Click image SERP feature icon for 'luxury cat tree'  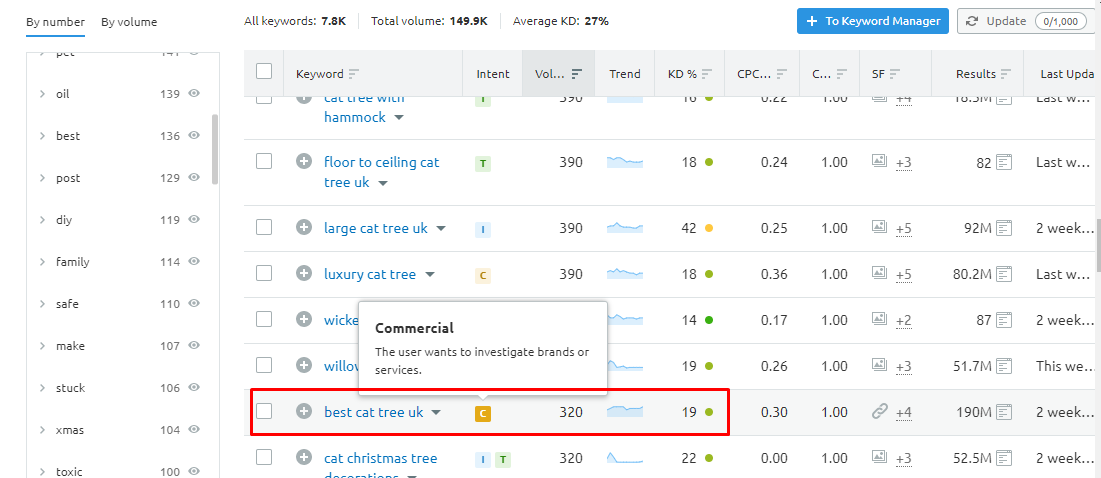point(880,272)
